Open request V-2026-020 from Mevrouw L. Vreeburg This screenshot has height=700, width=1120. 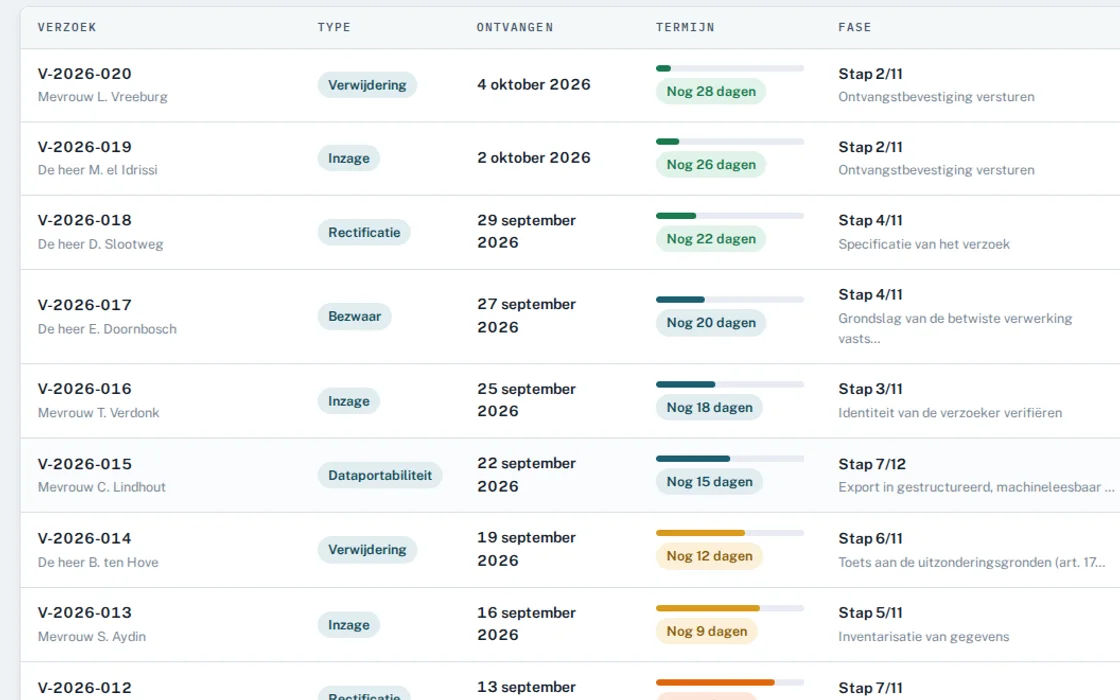tap(570, 85)
